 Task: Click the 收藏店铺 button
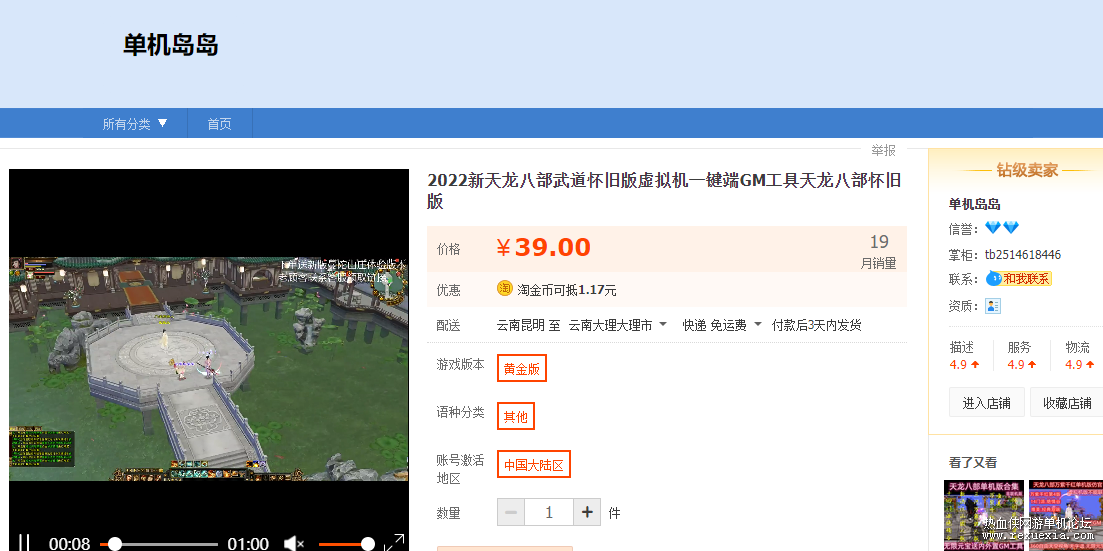[1066, 403]
